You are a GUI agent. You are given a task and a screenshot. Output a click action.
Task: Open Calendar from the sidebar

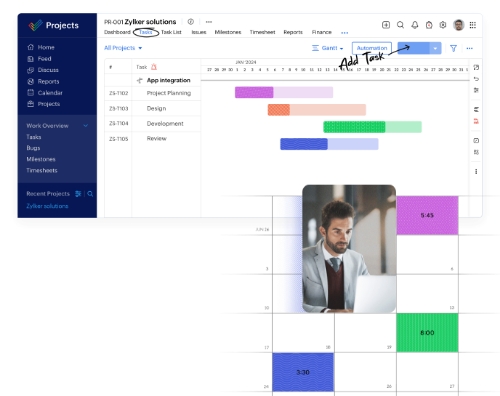tap(45, 93)
